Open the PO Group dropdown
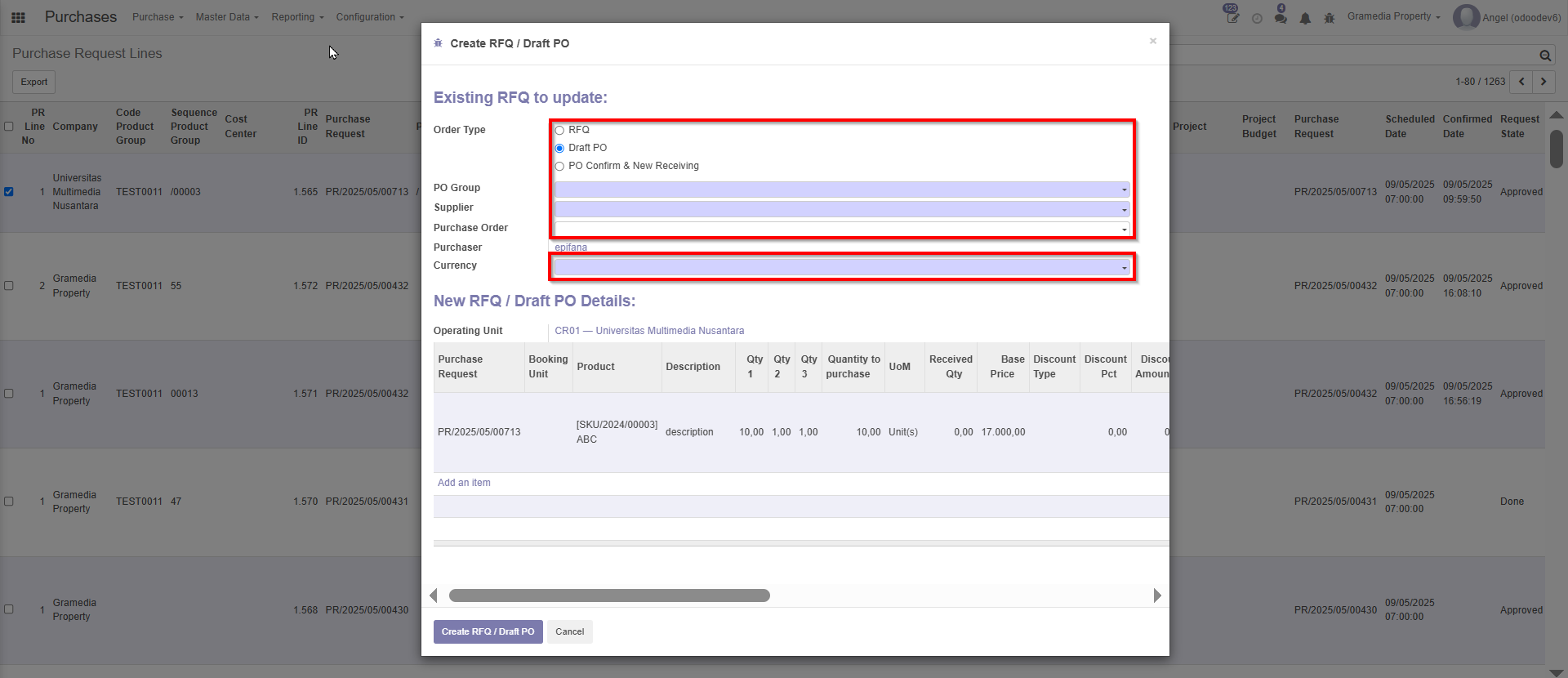The height and width of the screenshot is (678, 1568). (842, 190)
